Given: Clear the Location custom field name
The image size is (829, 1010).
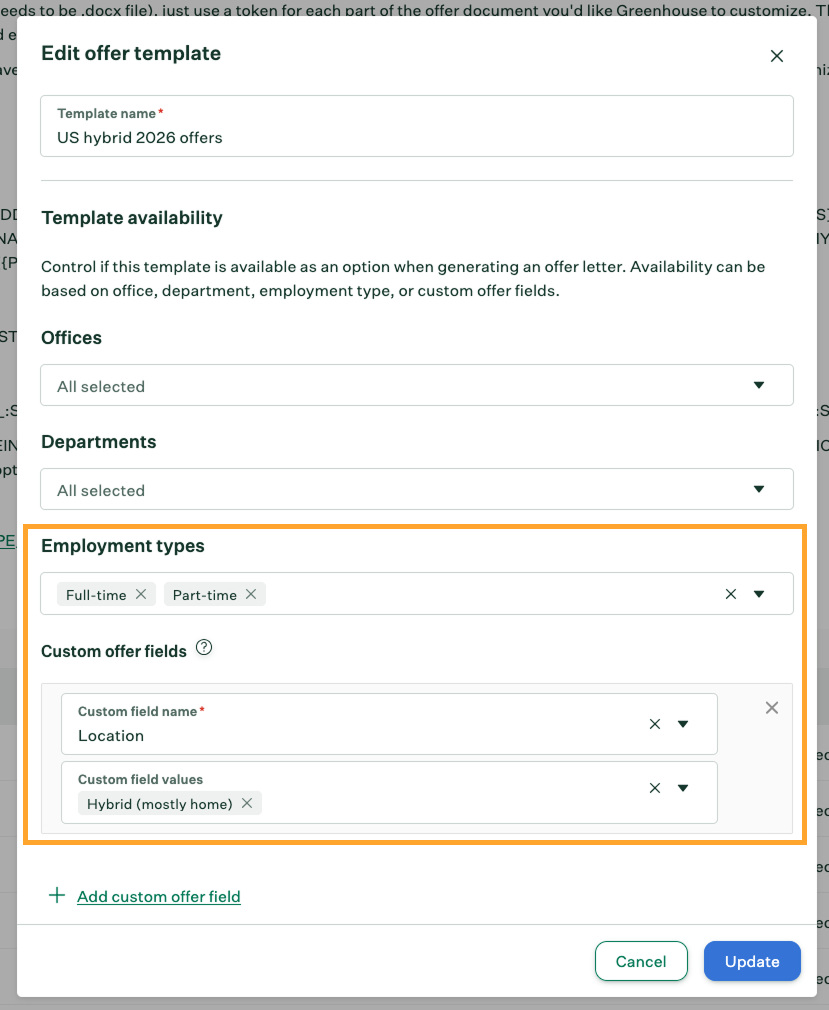Looking at the screenshot, I should pos(655,724).
